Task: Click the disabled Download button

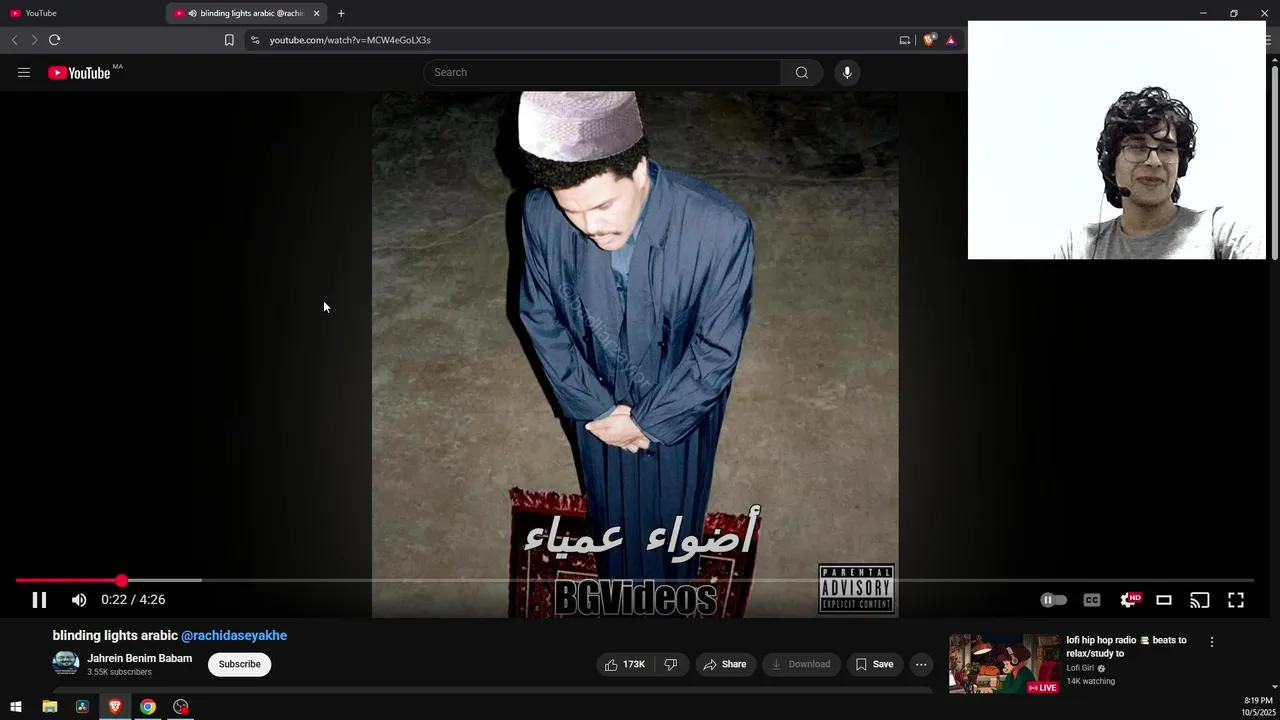Action: point(801,664)
